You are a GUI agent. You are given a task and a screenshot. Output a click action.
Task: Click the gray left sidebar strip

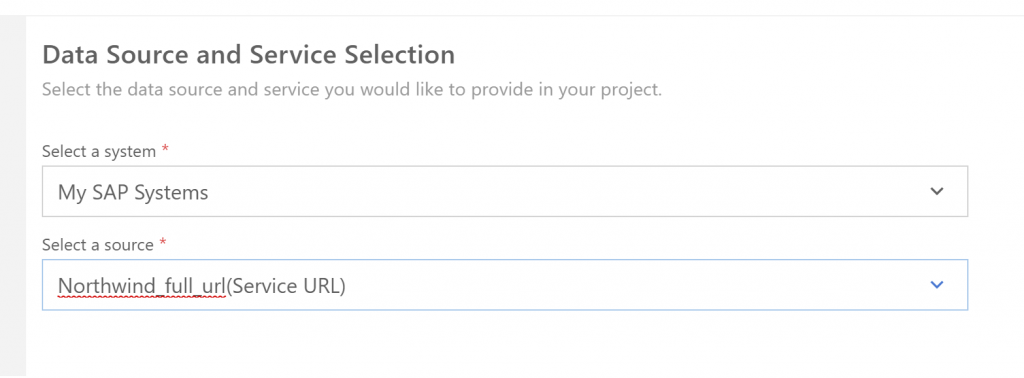click(12, 196)
